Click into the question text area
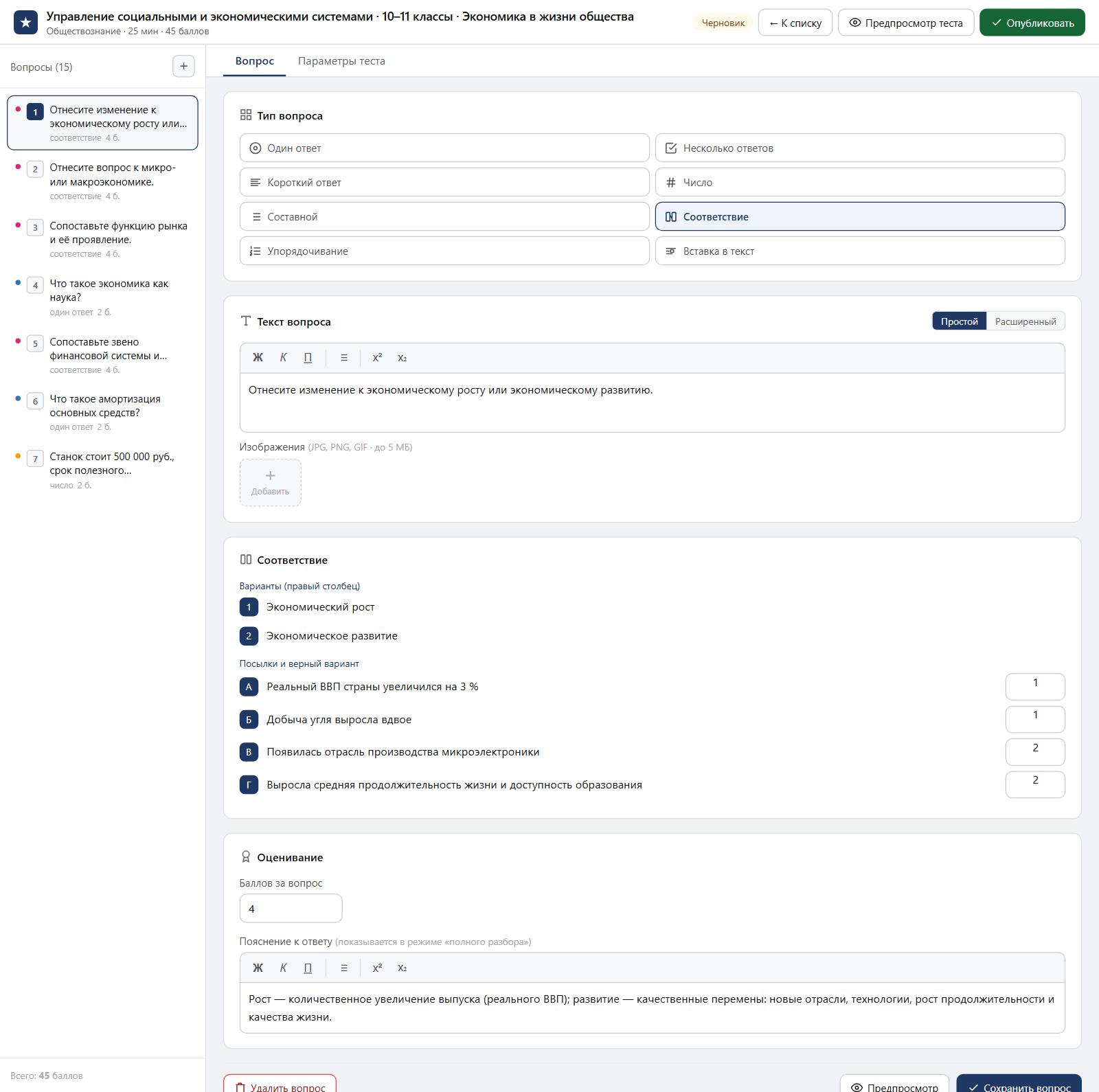 click(653, 402)
